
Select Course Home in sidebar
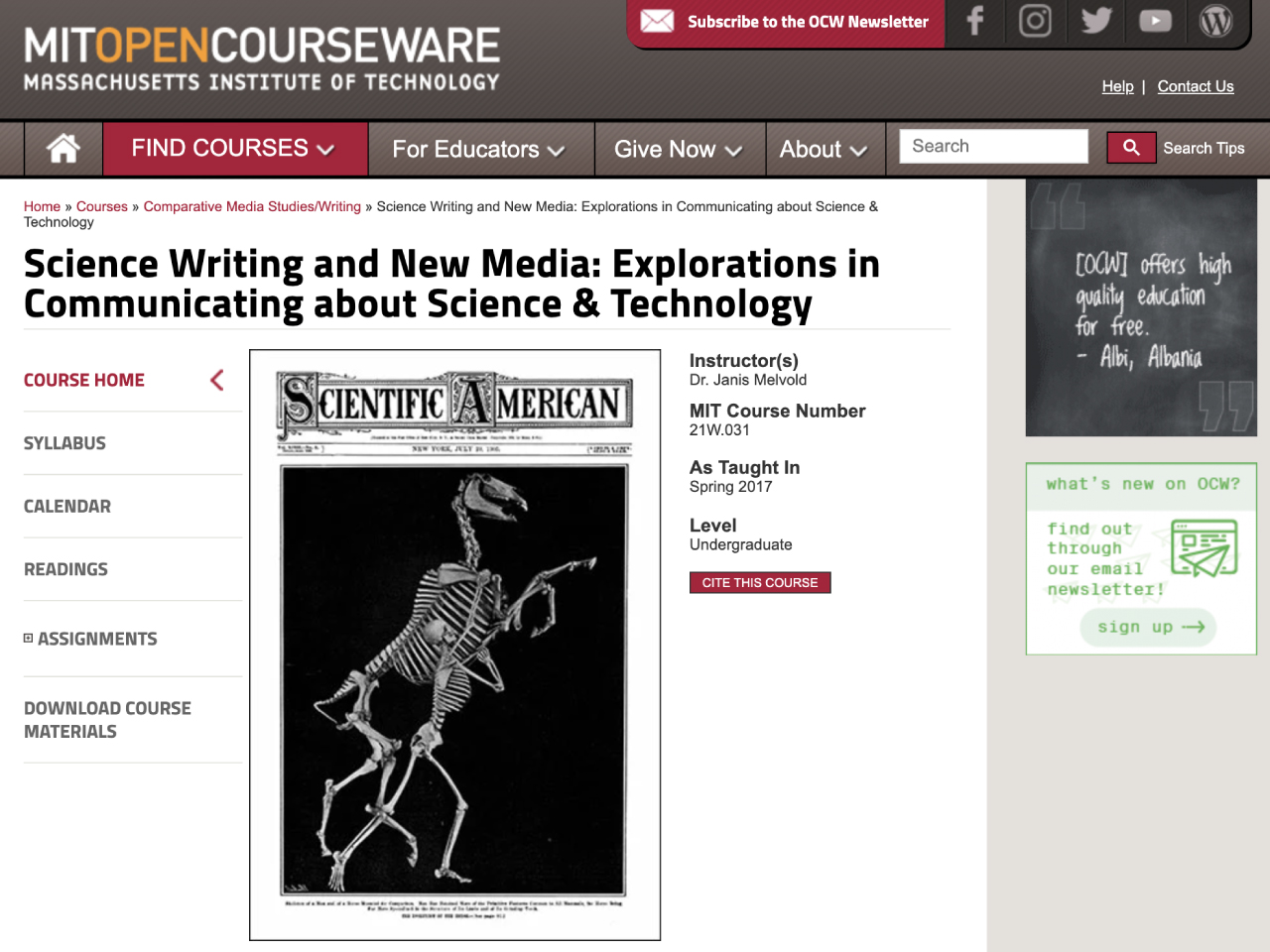click(x=84, y=380)
